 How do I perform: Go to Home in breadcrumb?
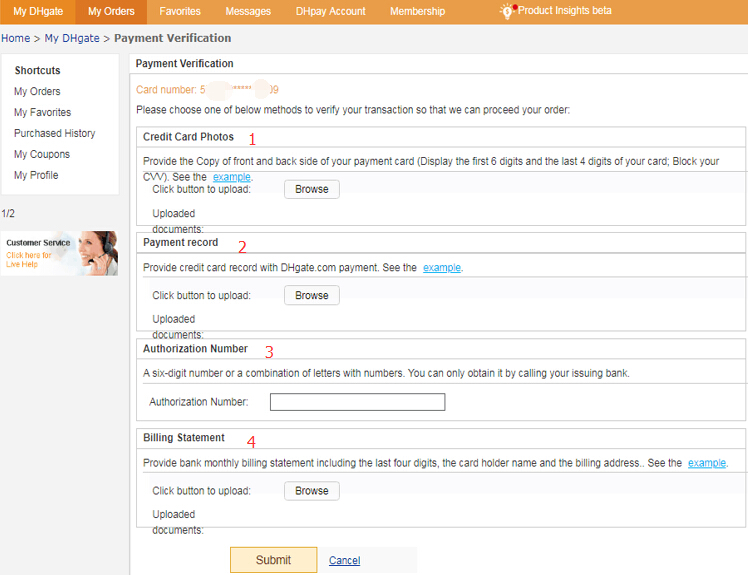pyautogui.click(x=15, y=38)
